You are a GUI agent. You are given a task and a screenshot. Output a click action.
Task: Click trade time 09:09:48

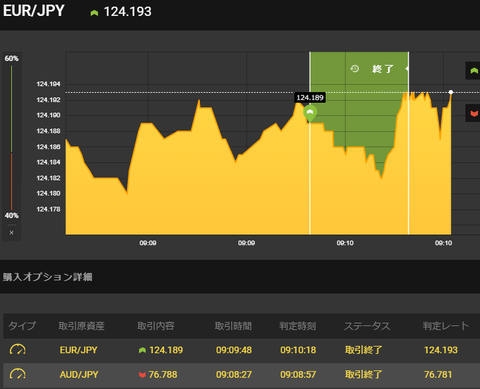234,350
